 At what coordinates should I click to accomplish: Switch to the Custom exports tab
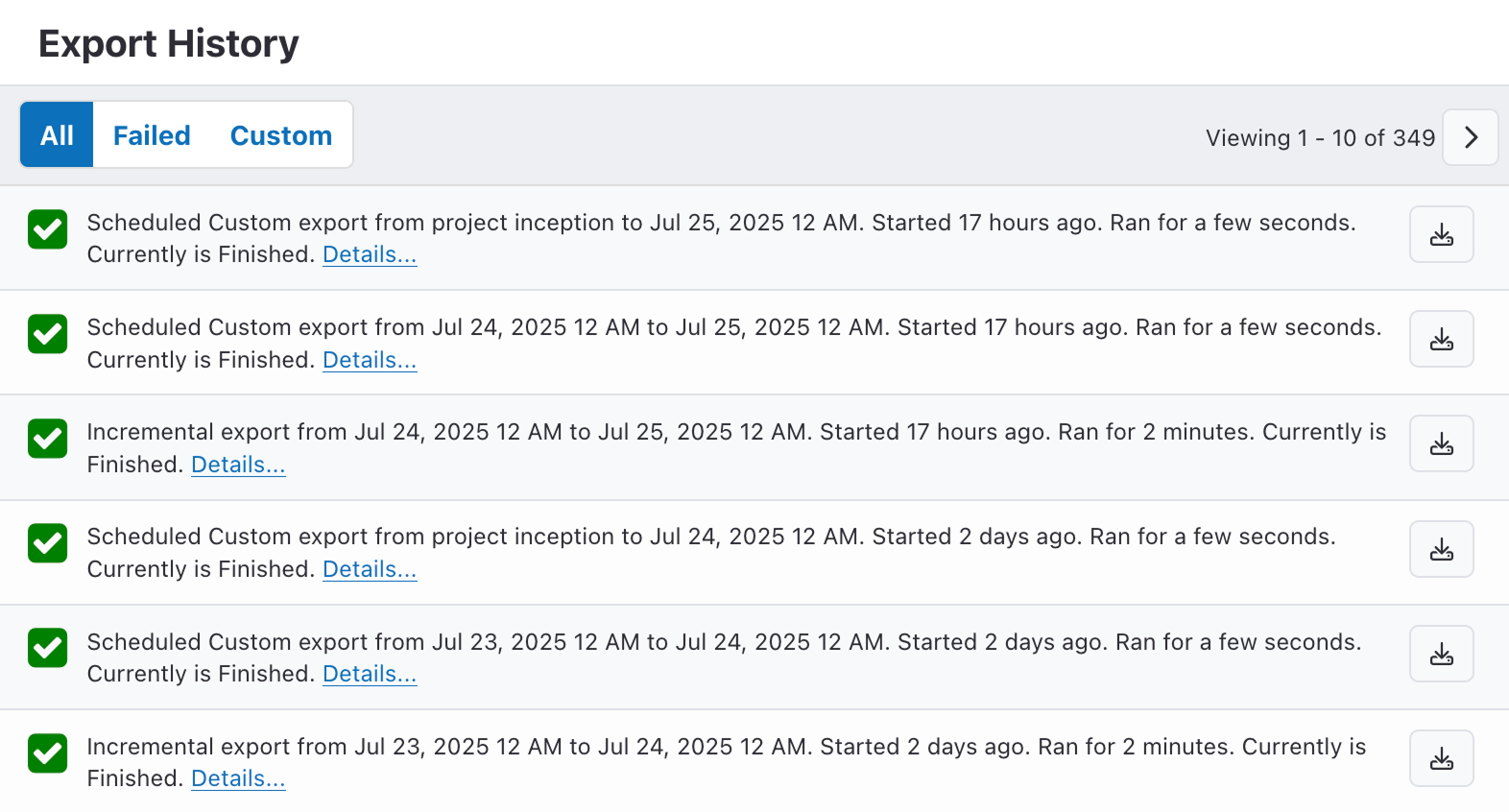(281, 135)
